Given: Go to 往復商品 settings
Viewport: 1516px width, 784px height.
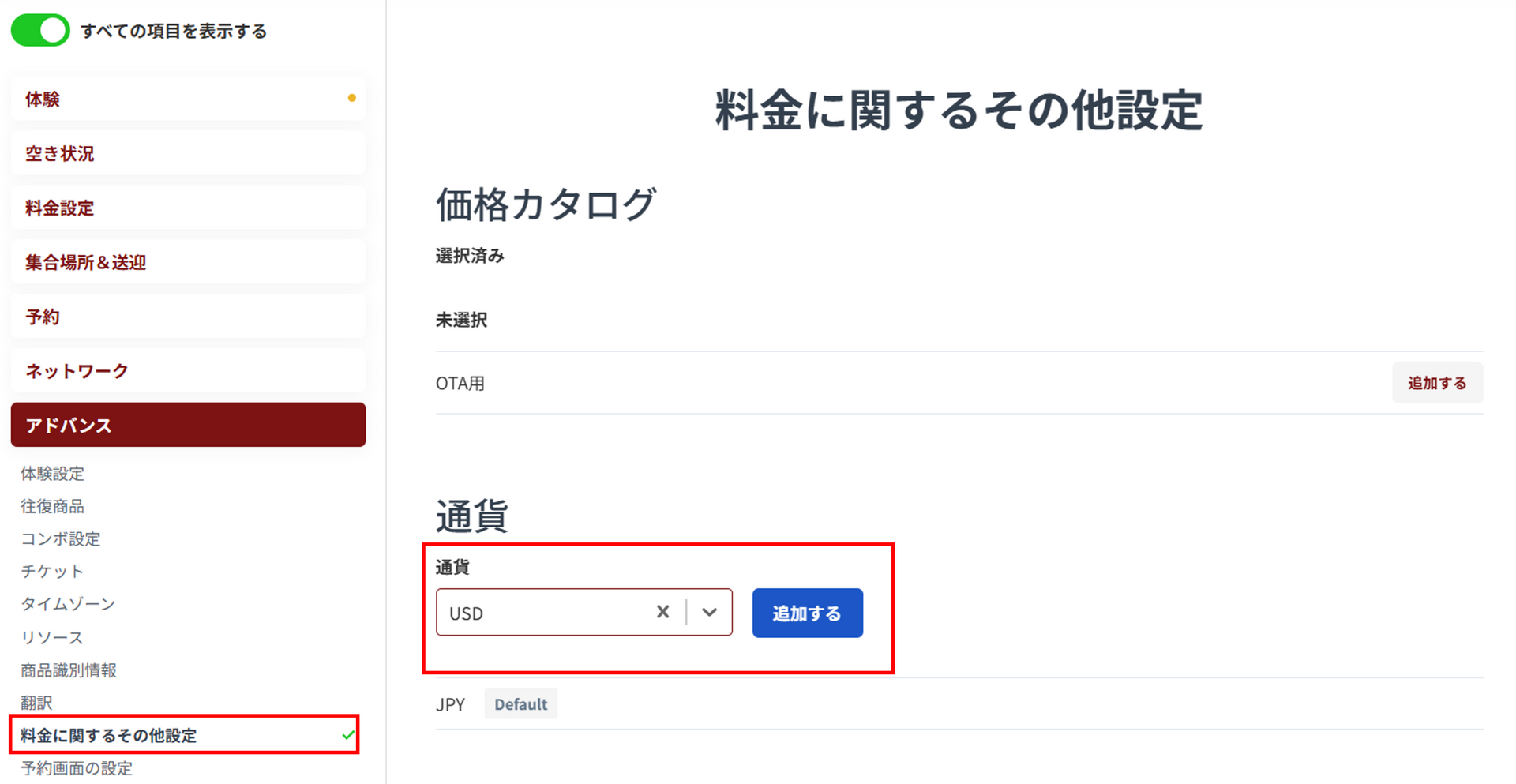Looking at the screenshot, I should pyautogui.click(x=52, y=506).
